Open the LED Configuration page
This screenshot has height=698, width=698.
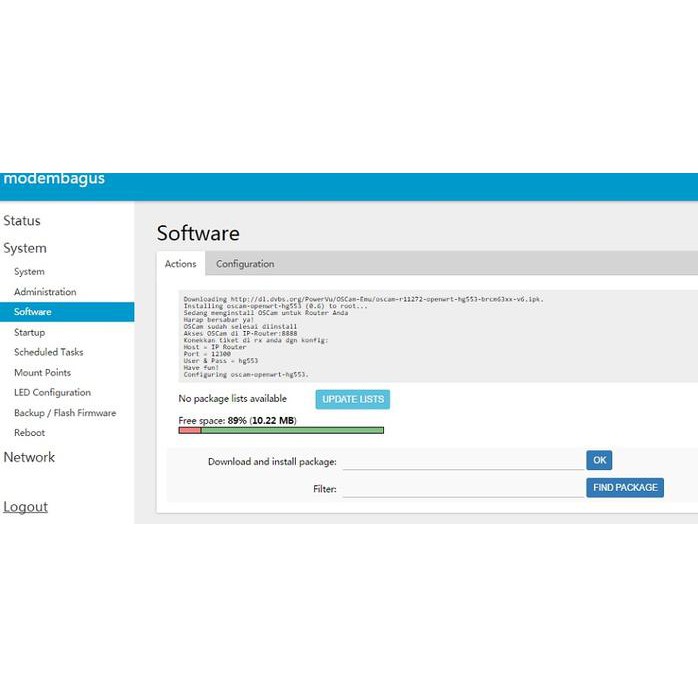(52, 393)
